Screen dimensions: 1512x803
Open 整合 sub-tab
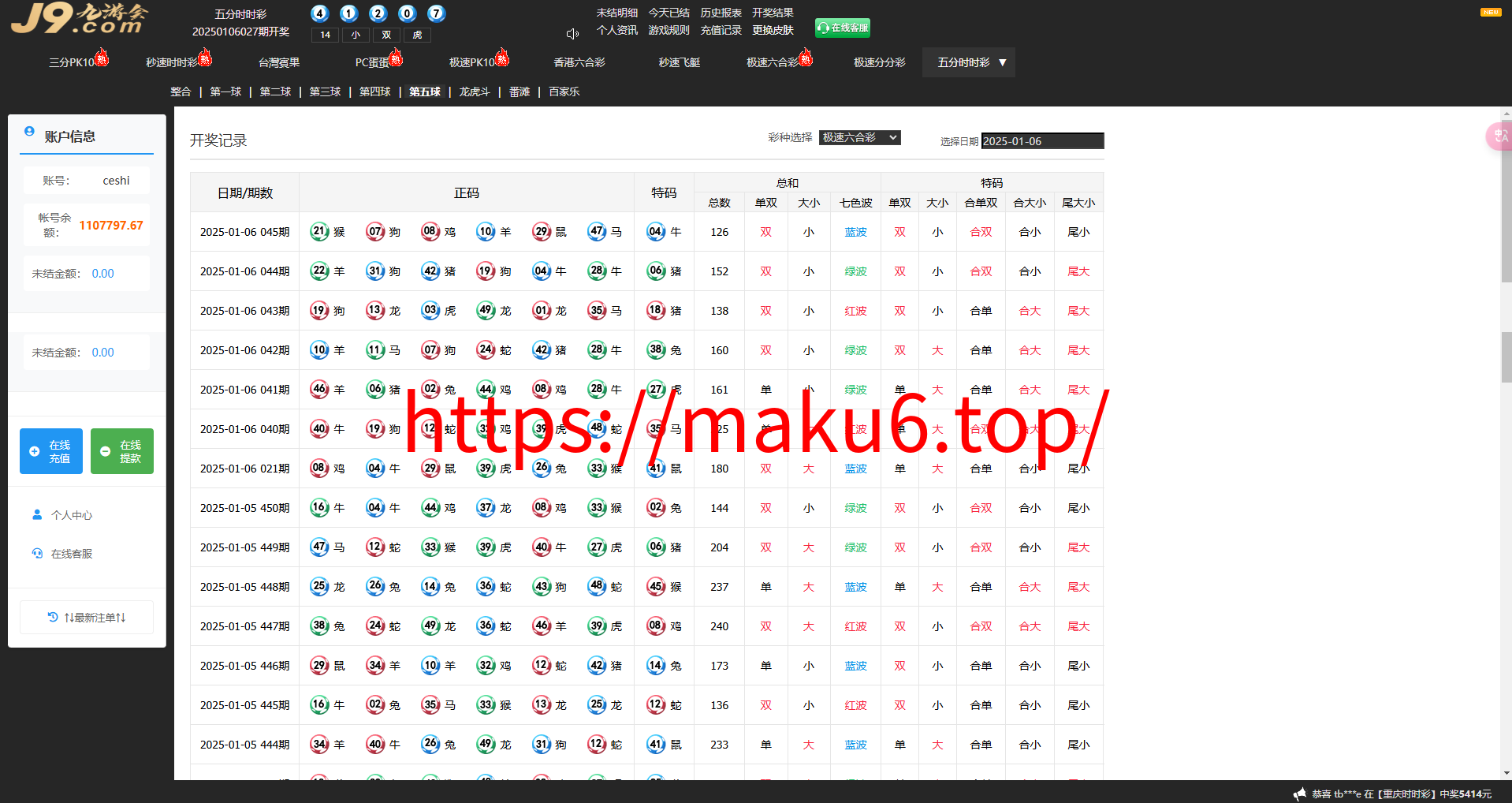181,92
